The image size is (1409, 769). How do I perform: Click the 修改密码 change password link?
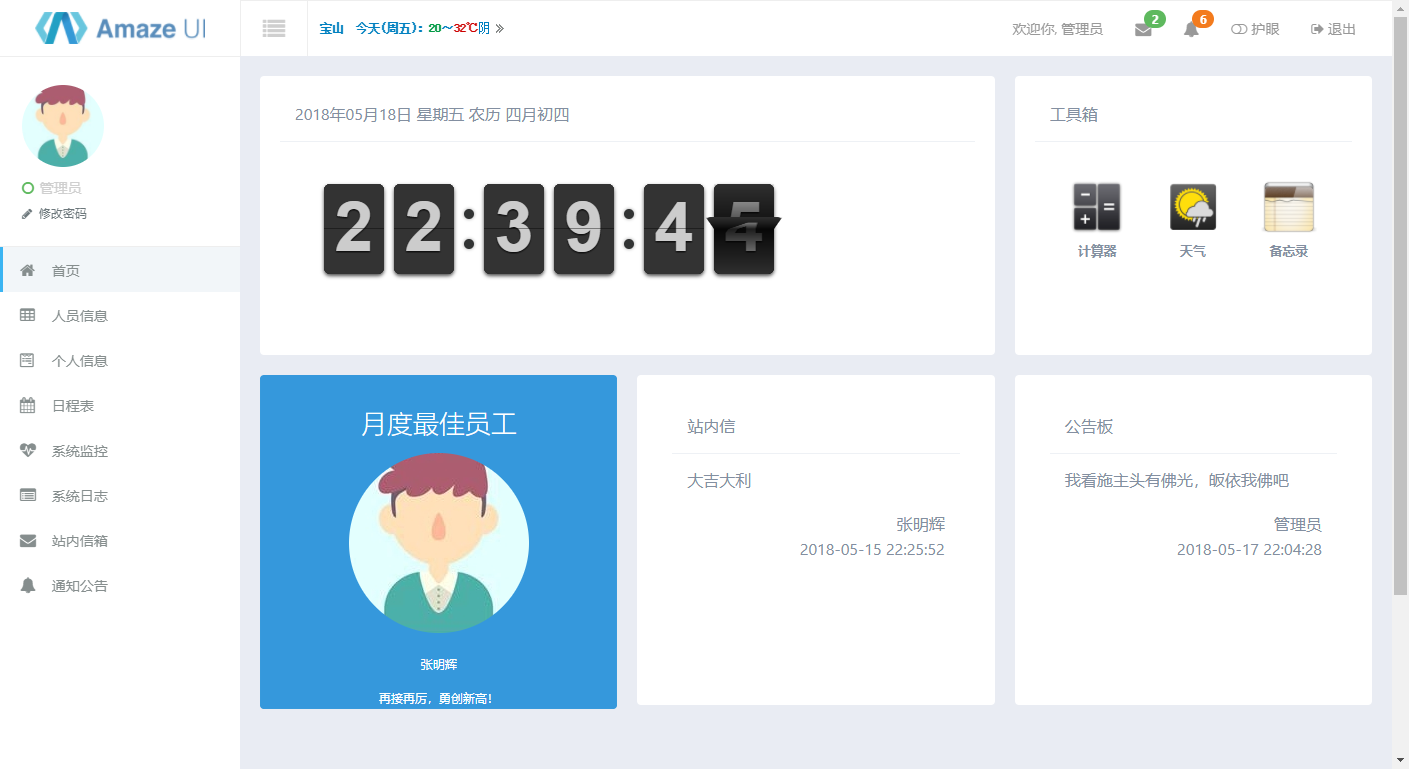[x=62, y=214]
